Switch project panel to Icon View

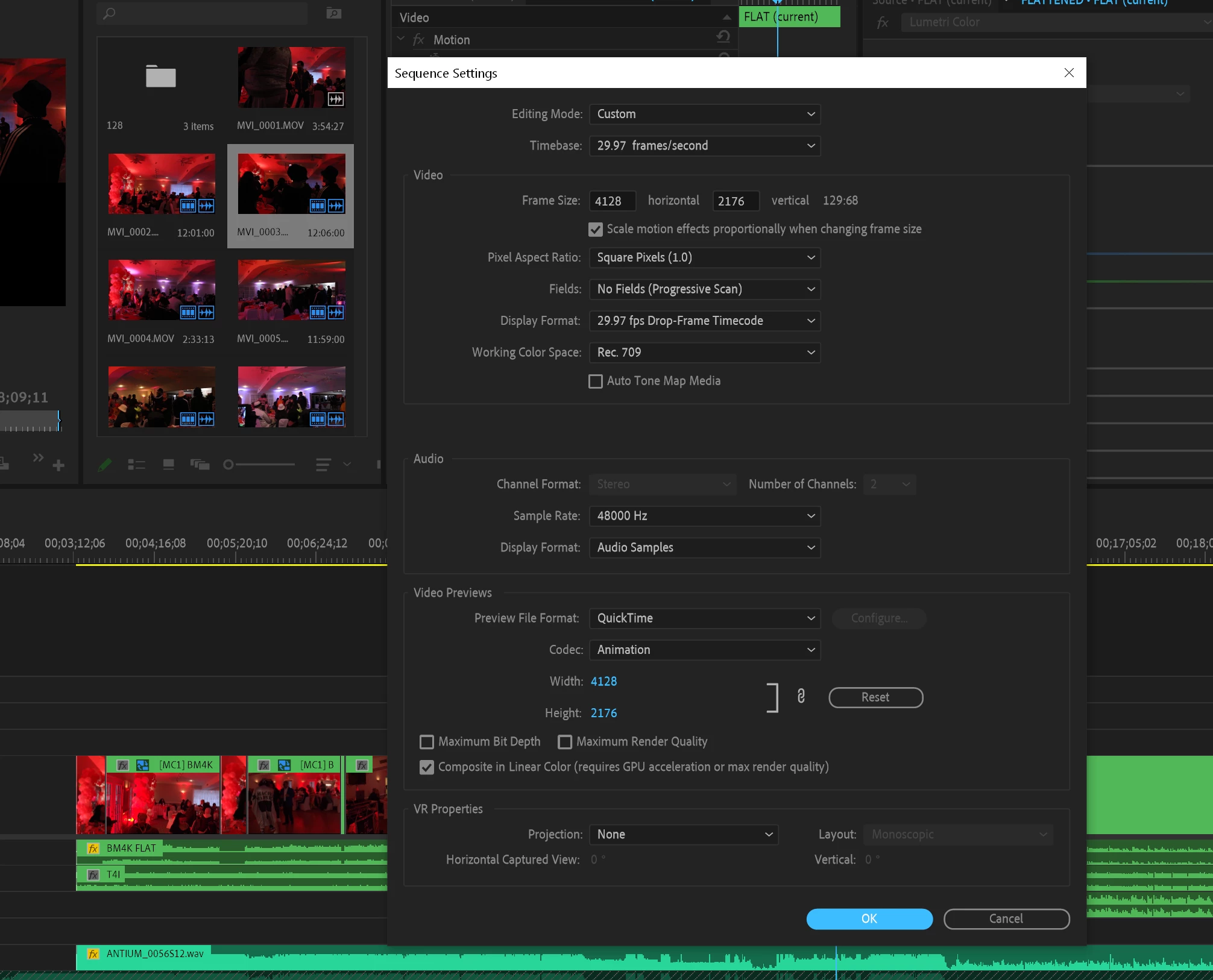168,464
